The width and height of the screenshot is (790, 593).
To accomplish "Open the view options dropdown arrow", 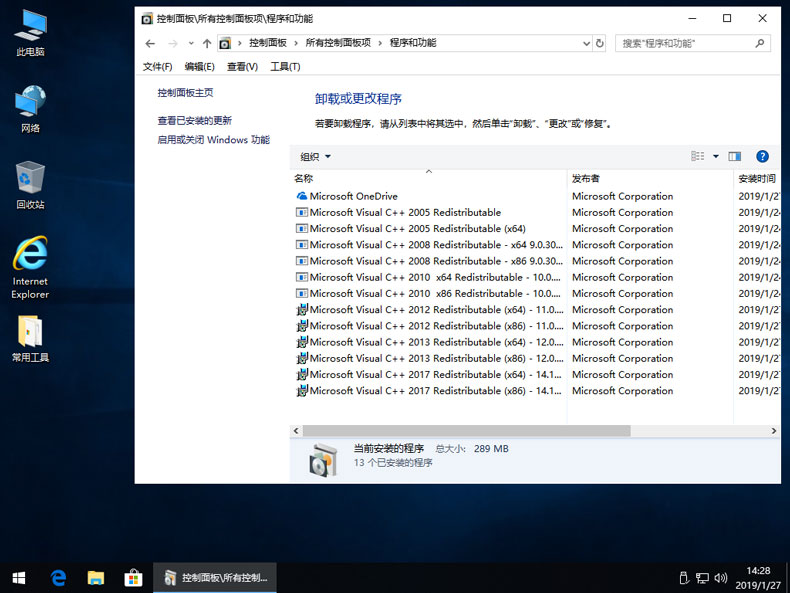I will click(715, 156).
